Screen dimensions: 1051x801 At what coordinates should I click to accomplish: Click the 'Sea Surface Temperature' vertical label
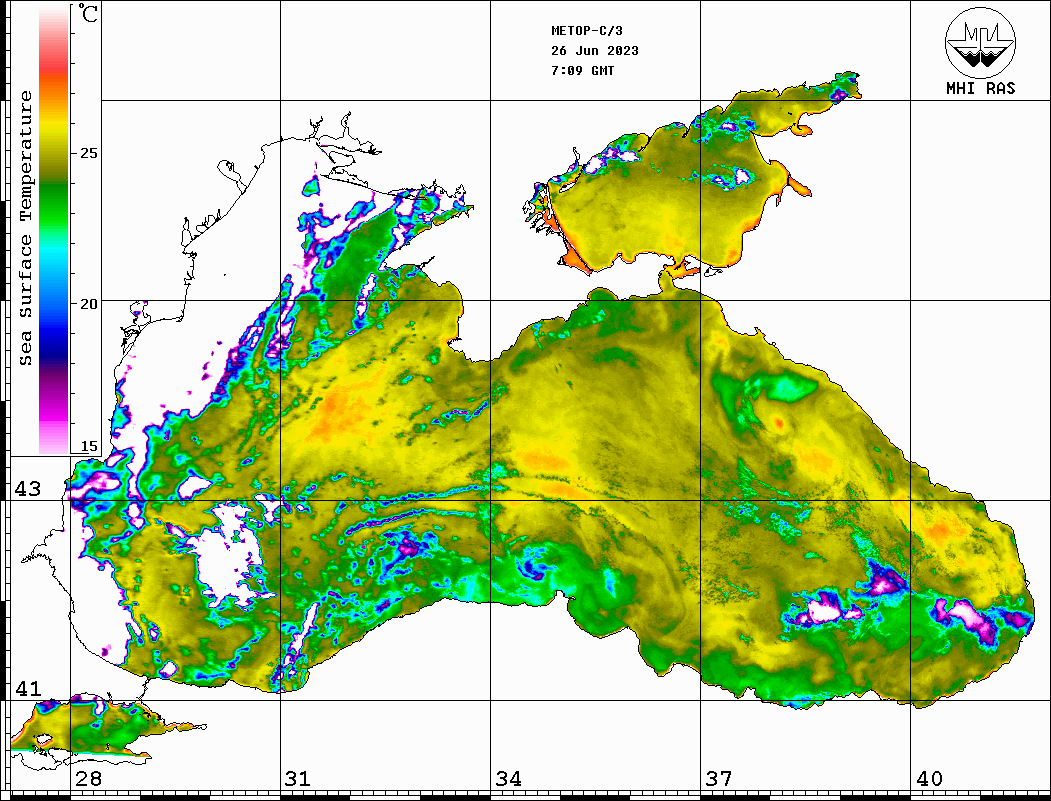click(x=25, y=228)
